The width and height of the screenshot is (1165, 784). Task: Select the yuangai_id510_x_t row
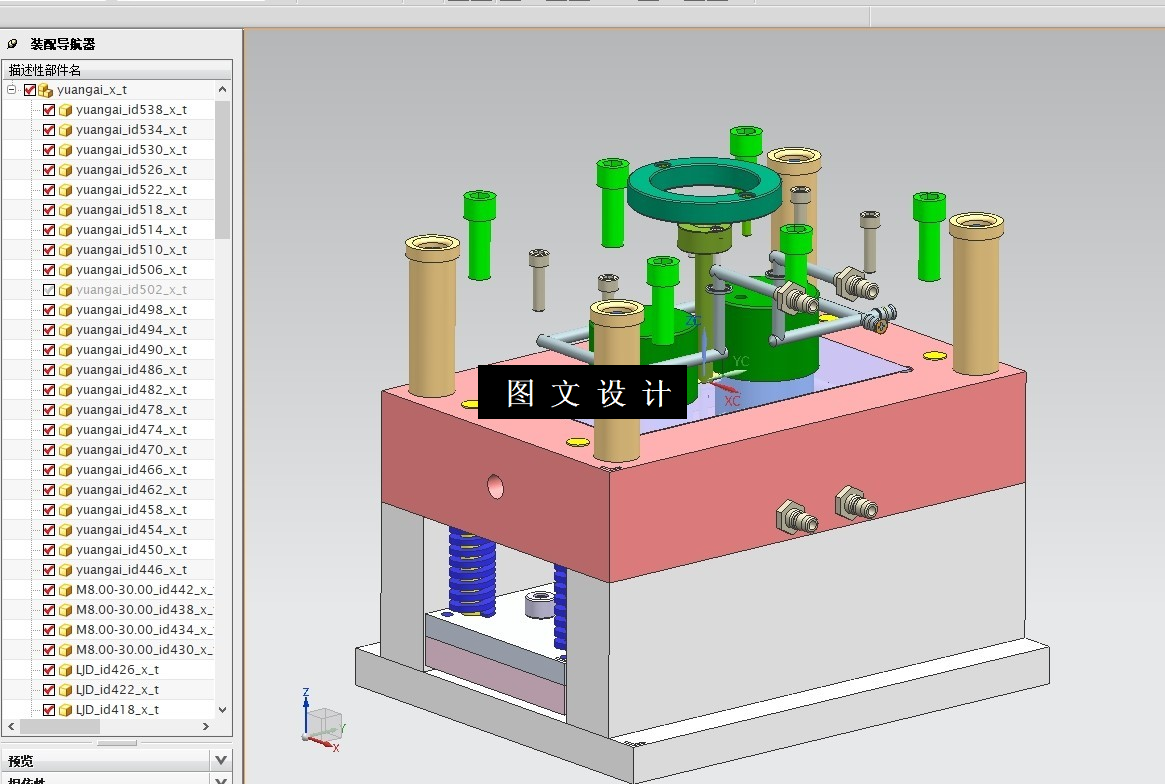click(x=108, y=250)
